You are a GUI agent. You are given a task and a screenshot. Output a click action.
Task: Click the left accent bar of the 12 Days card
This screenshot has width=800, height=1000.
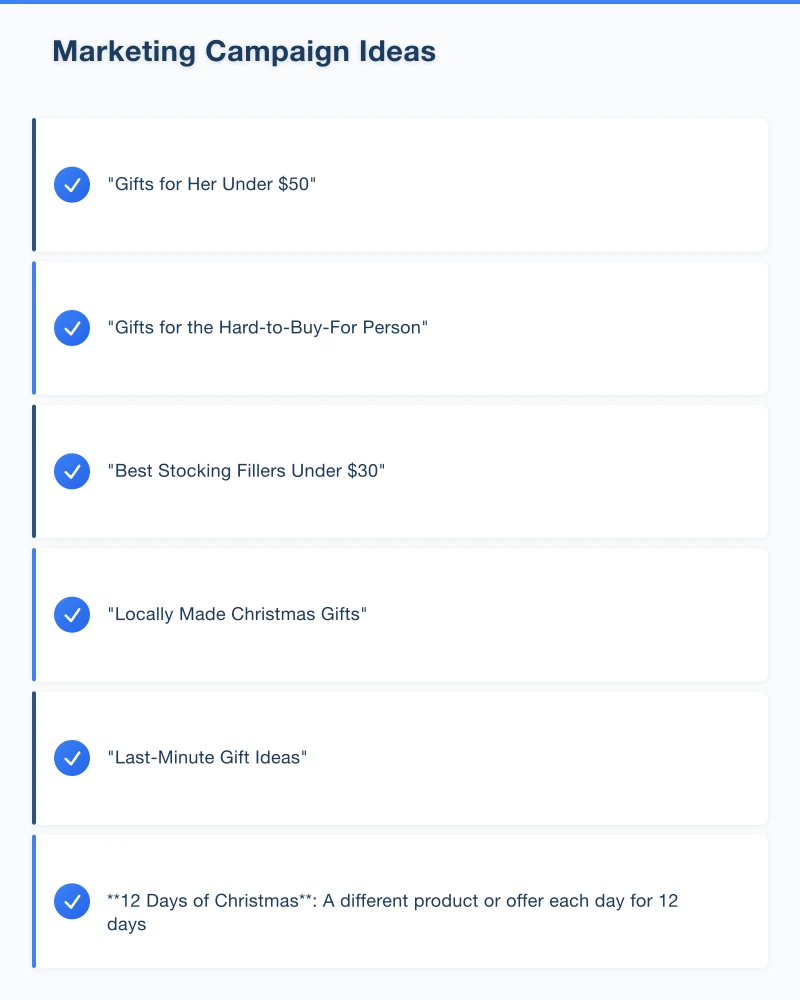point(34,901)
